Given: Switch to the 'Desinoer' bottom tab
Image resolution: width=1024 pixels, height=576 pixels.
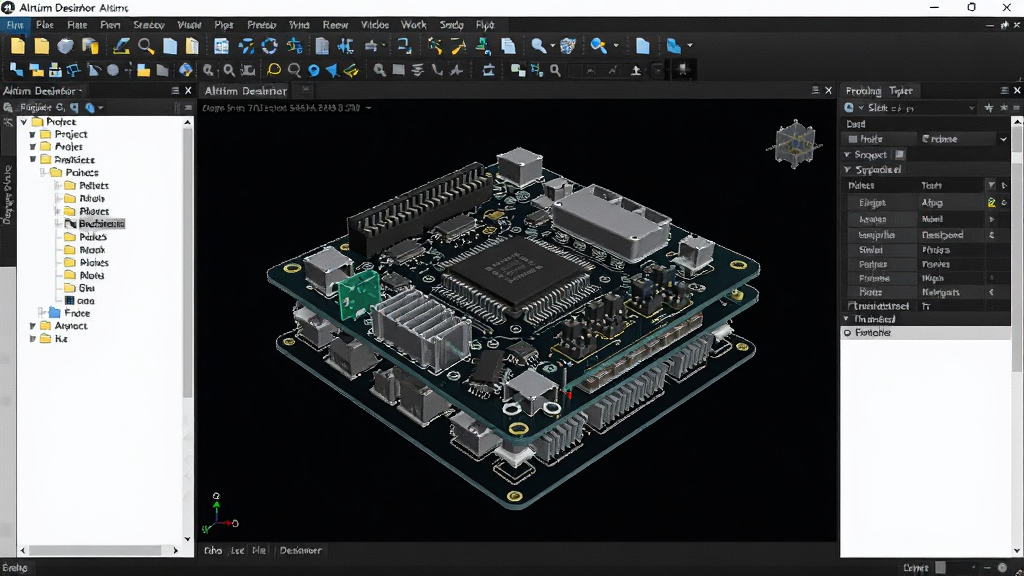Looking at the screenshot, I should pyautogui.click(x=300, y=551).
